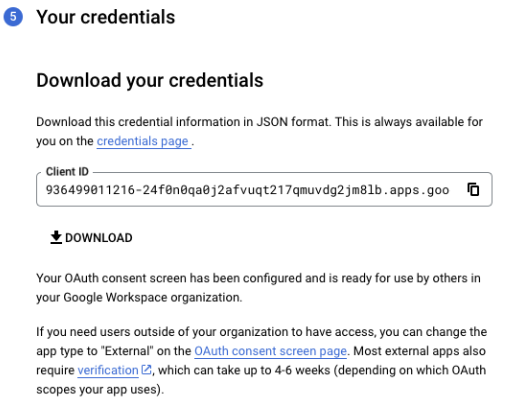Select the blue step 5 circle
511x409 pixels.
[13, 17]
